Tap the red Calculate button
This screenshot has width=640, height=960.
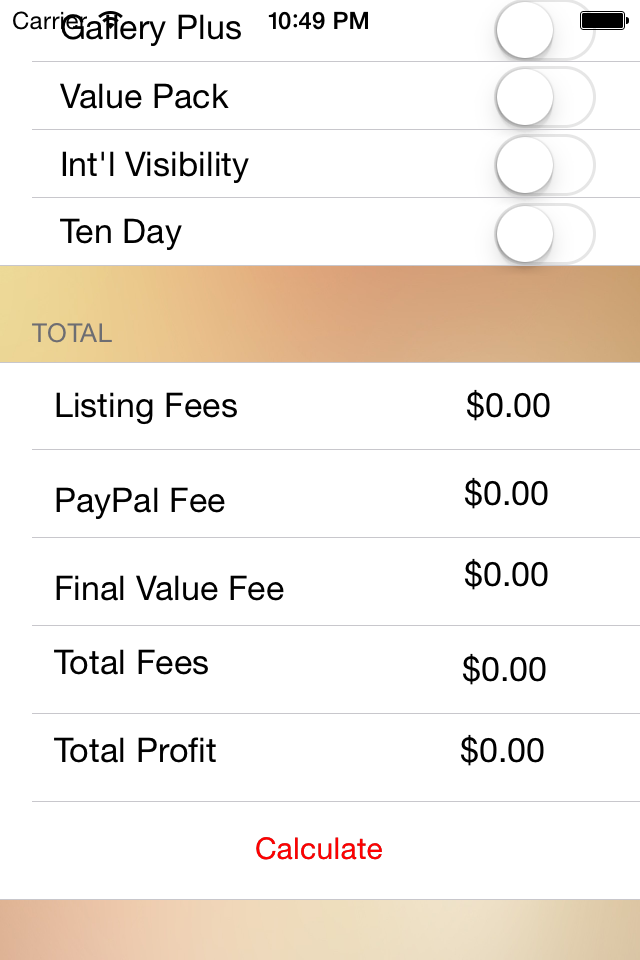point(319,849)
